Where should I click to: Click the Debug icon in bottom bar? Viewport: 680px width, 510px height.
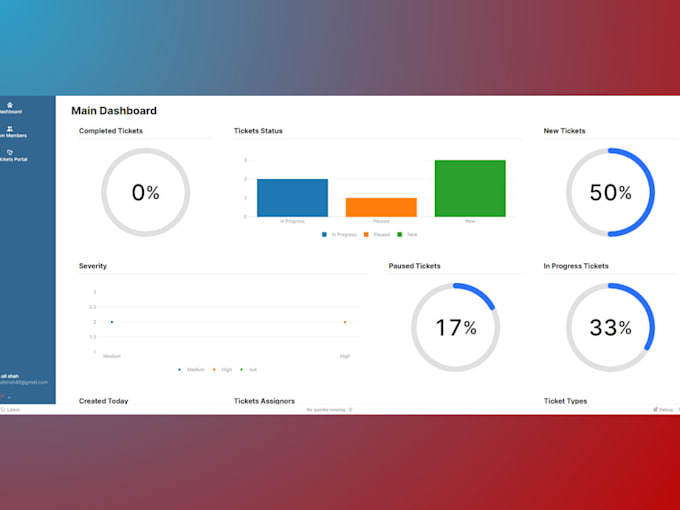tap(656, 409)
